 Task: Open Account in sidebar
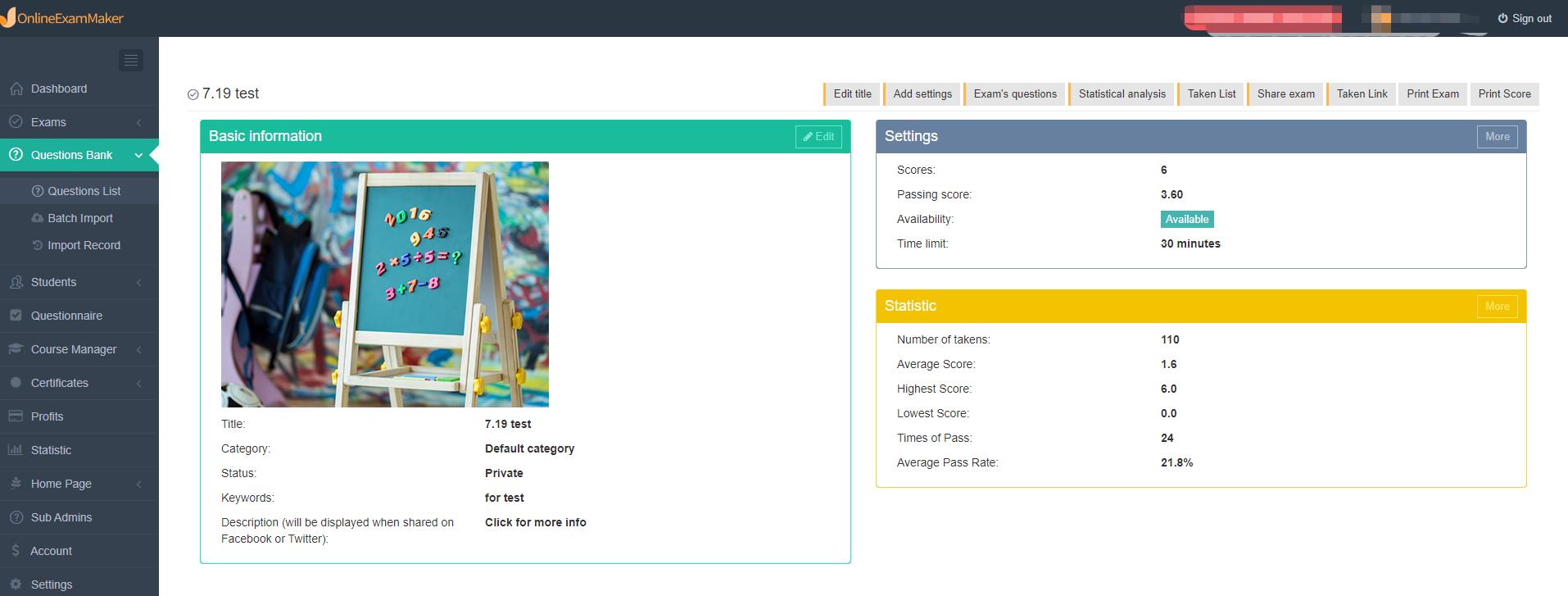pos(79,551)
